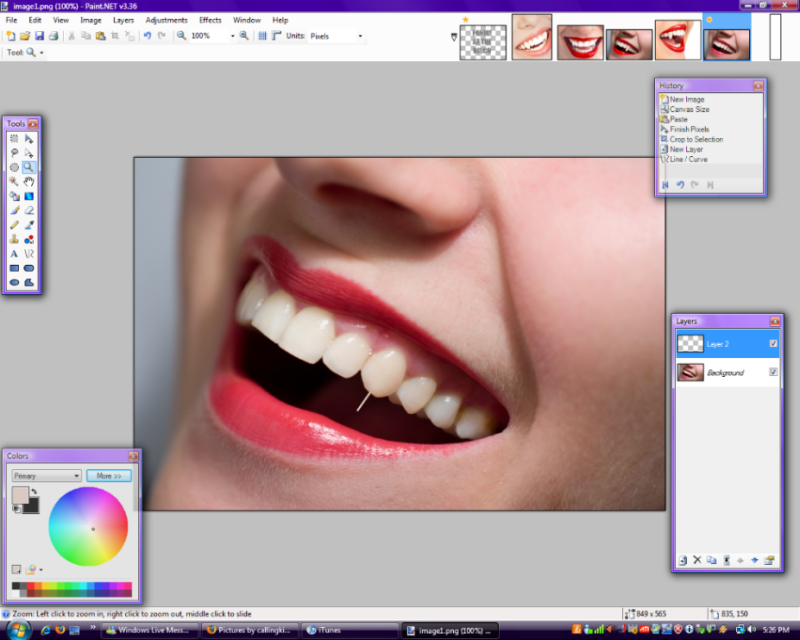Toggle Layer 2 visibility checkbox
The width and height of the screenshot is (800, 640).
(773, 343)
